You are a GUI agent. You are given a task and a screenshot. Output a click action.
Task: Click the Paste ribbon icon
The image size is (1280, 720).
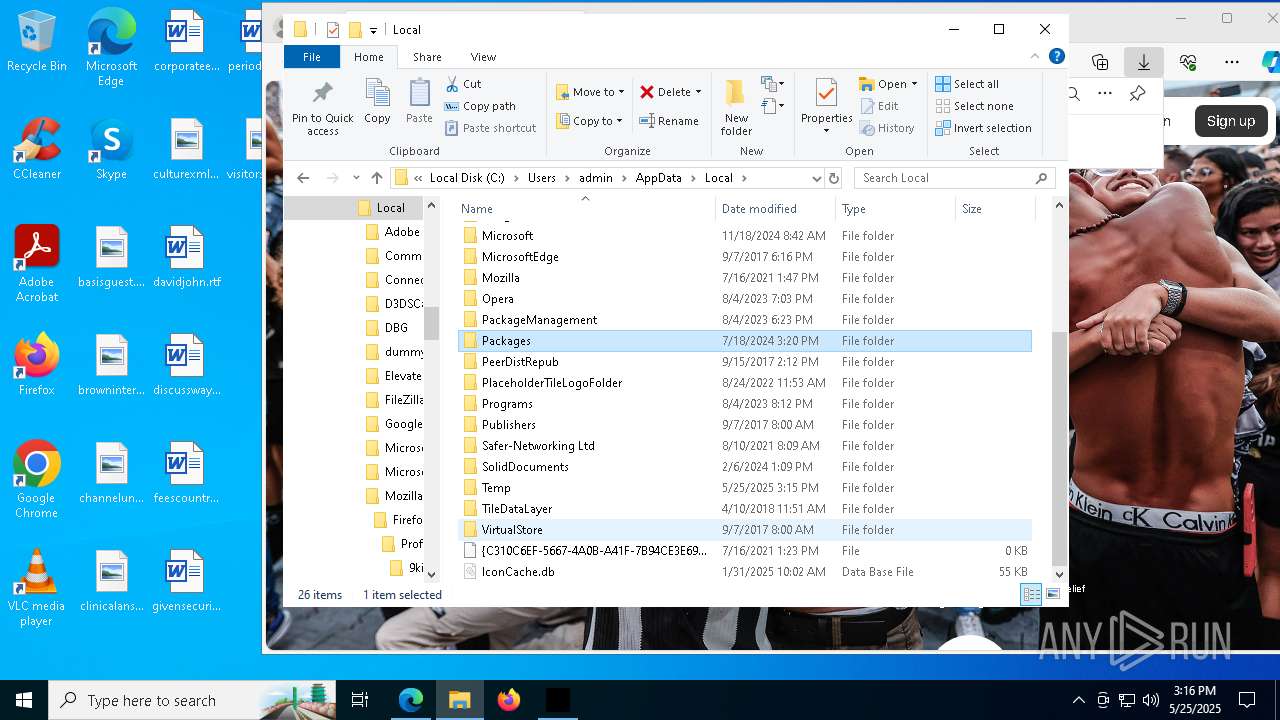(419, 102)
